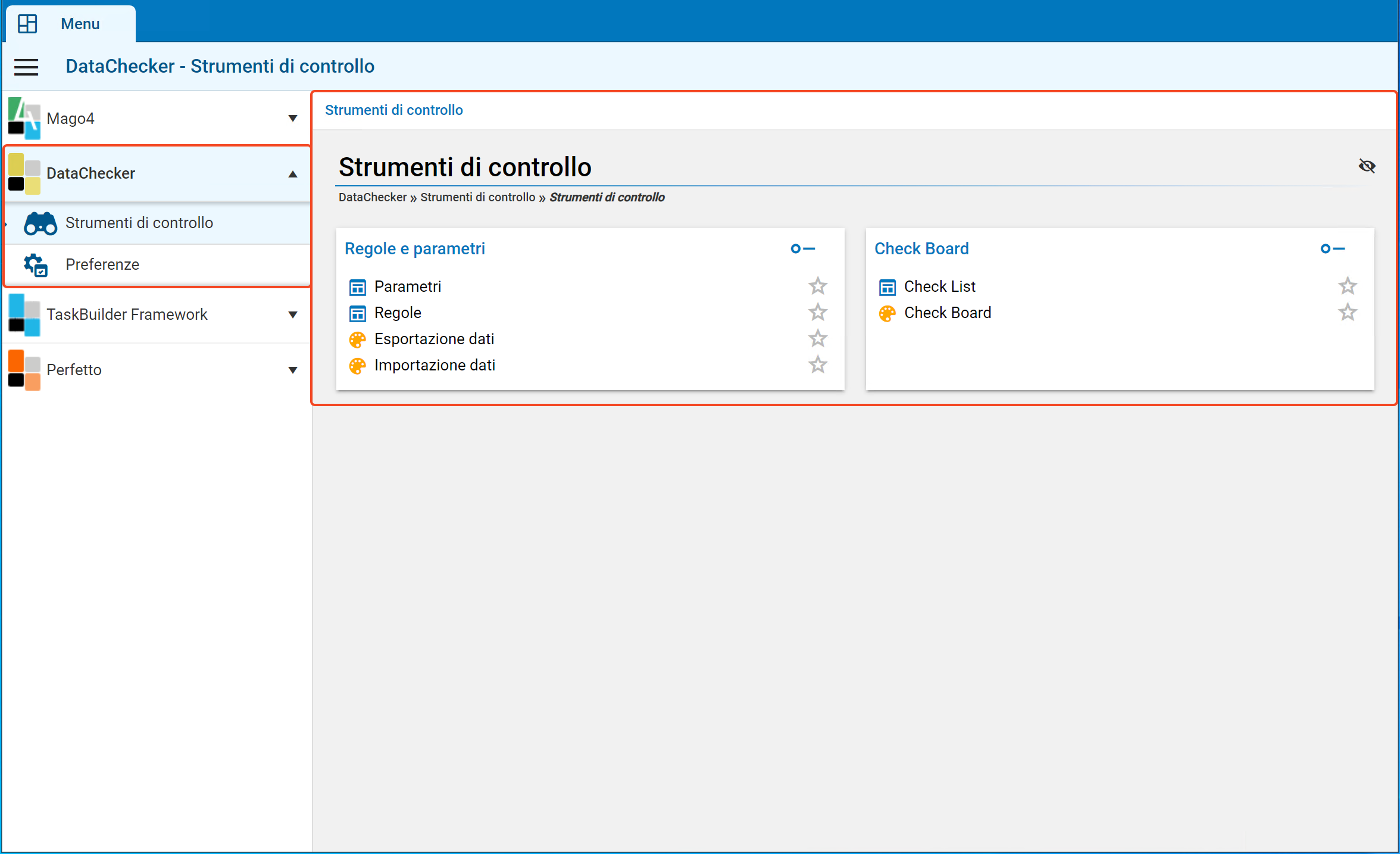1400x854 pixels.
Task: Click the Regole e parametri tile heading
Action: pyautogui.click(x=415, y=248)
